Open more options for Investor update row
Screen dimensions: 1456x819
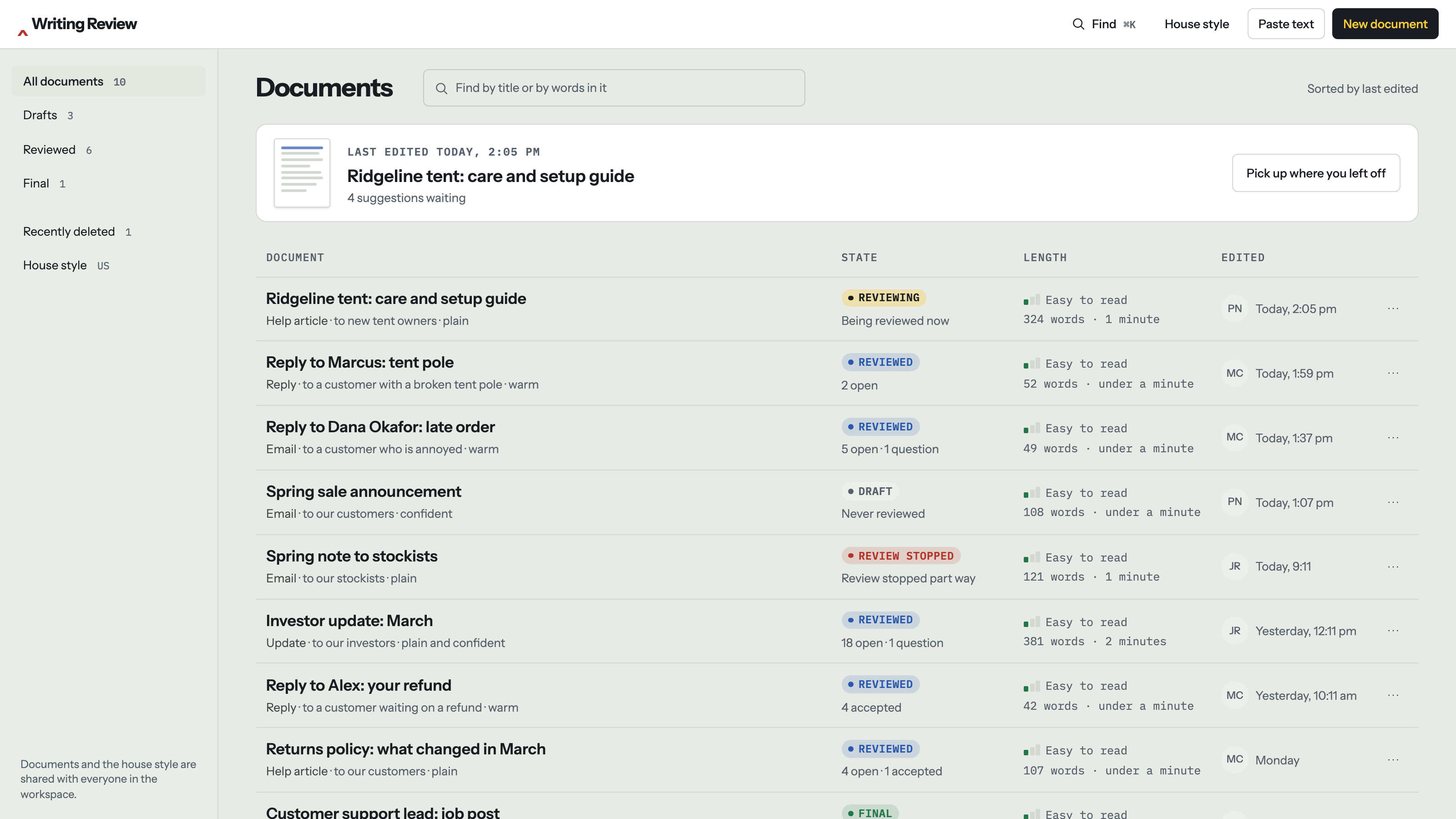click(1393, 631)
